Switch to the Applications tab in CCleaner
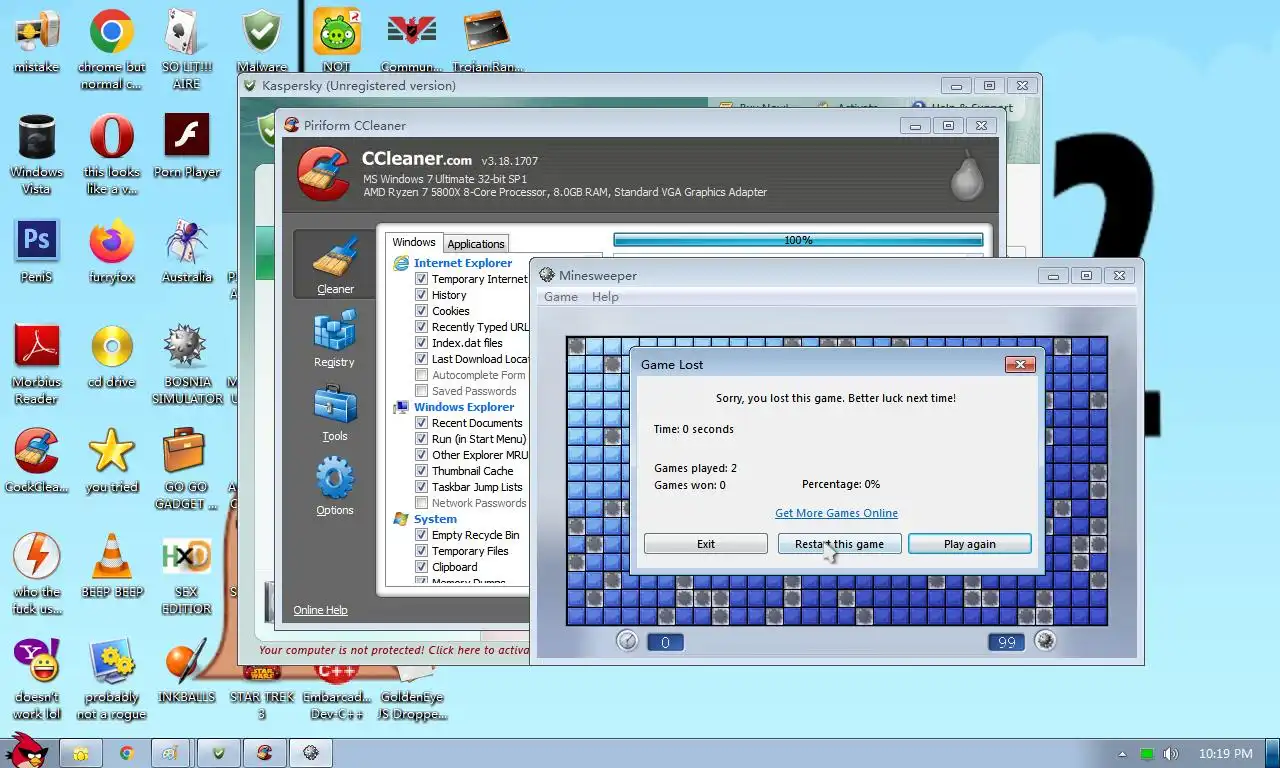 (x=476, y=244)
